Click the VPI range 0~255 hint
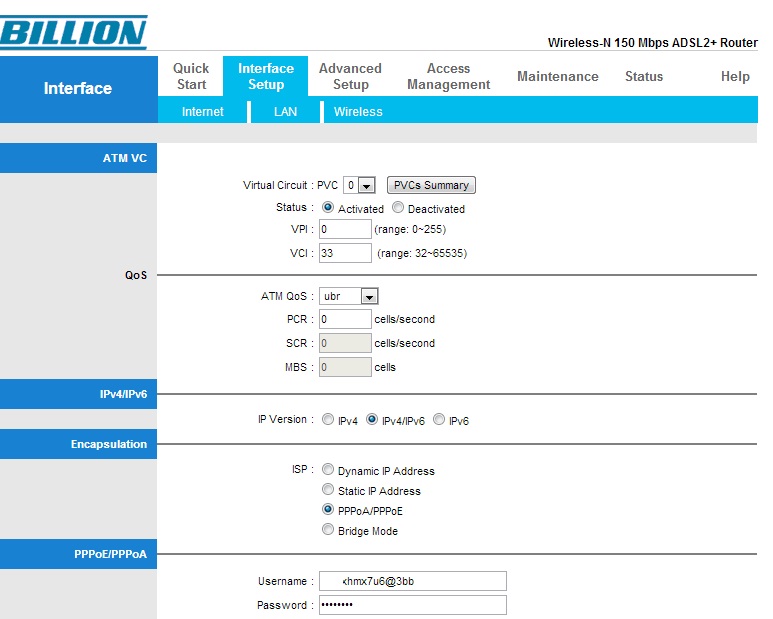The height and width of the screenshot is (619, 773). [410, 229]
